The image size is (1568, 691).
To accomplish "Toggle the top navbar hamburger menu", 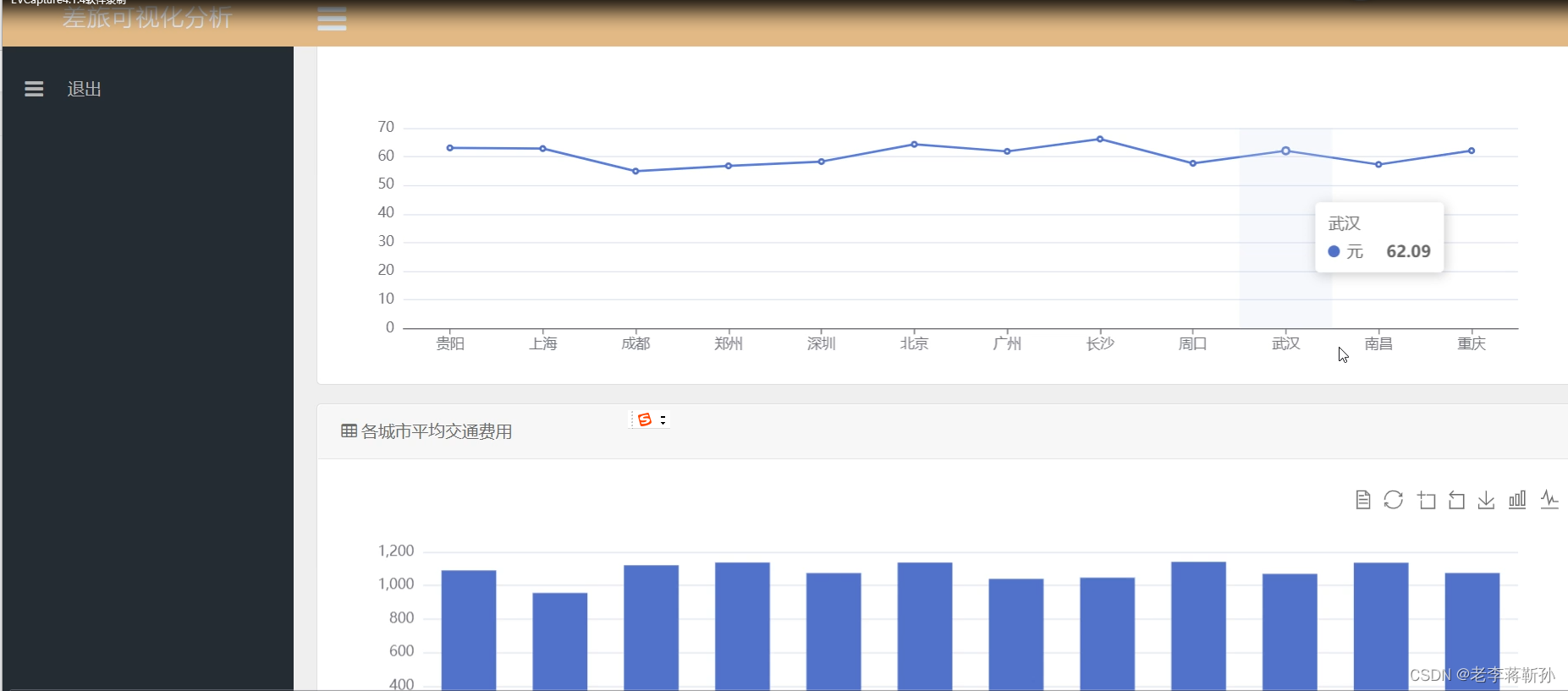I will (332, 19).
